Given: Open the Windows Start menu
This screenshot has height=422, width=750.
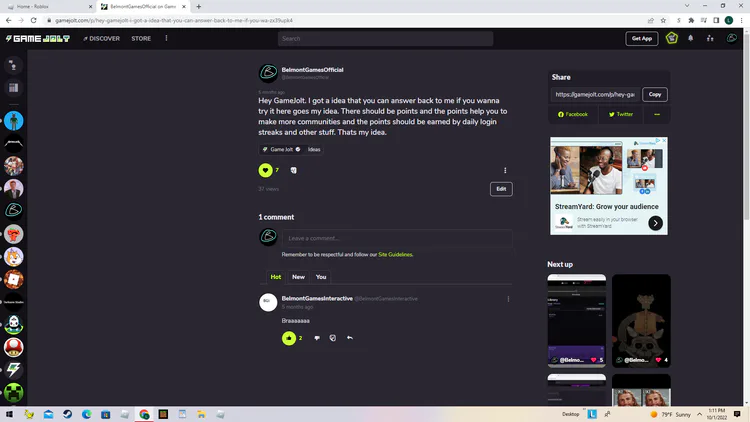Looking at the screenshot, I should tap(9, 414).
